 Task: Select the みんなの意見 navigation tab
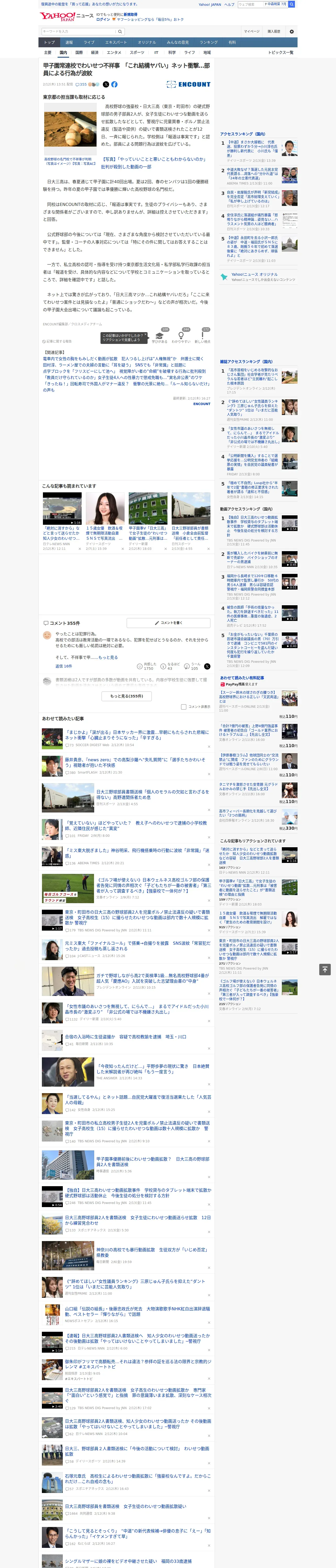177,43
